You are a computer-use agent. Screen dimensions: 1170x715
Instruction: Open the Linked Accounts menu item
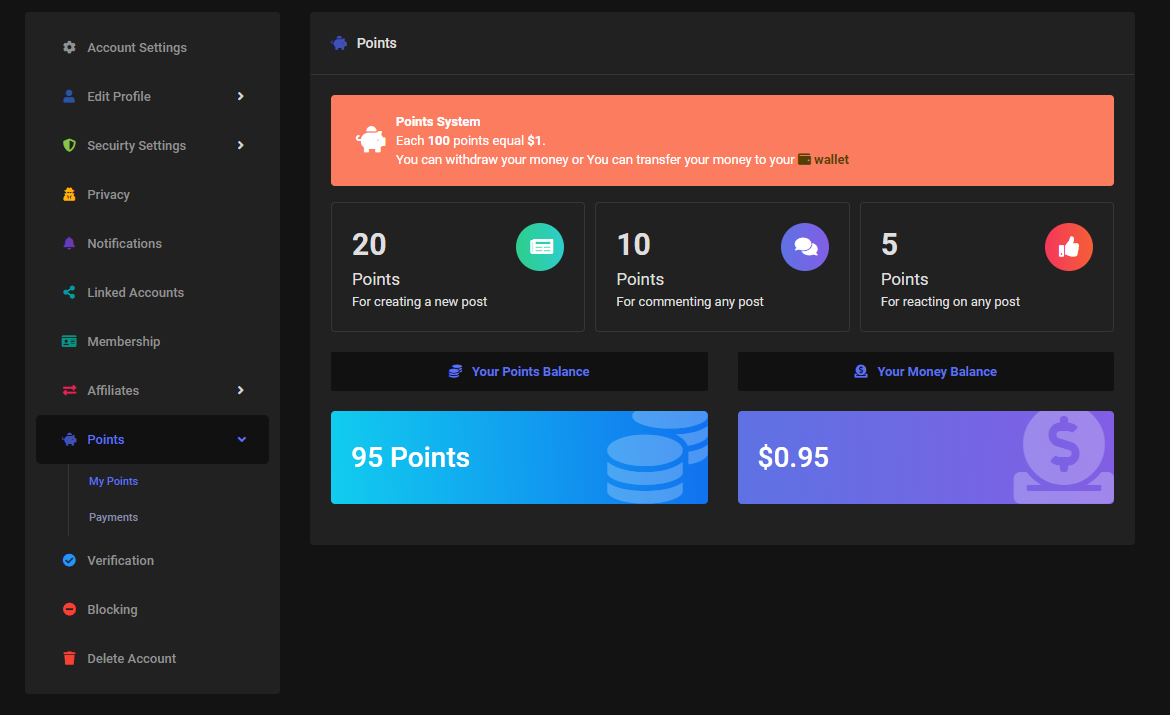(x=152, y=293)
